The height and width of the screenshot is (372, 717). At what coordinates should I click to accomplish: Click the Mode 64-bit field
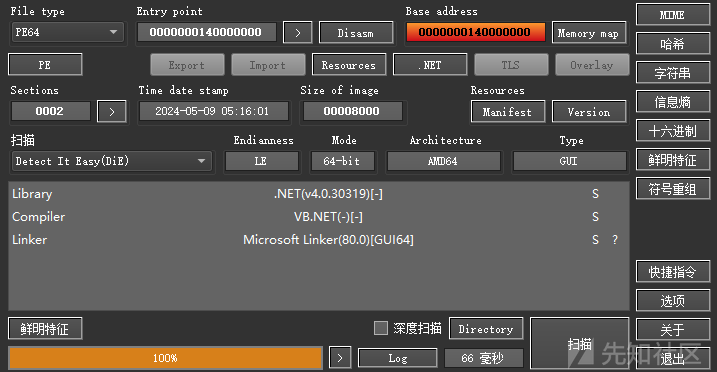click(x=342, y=161)
